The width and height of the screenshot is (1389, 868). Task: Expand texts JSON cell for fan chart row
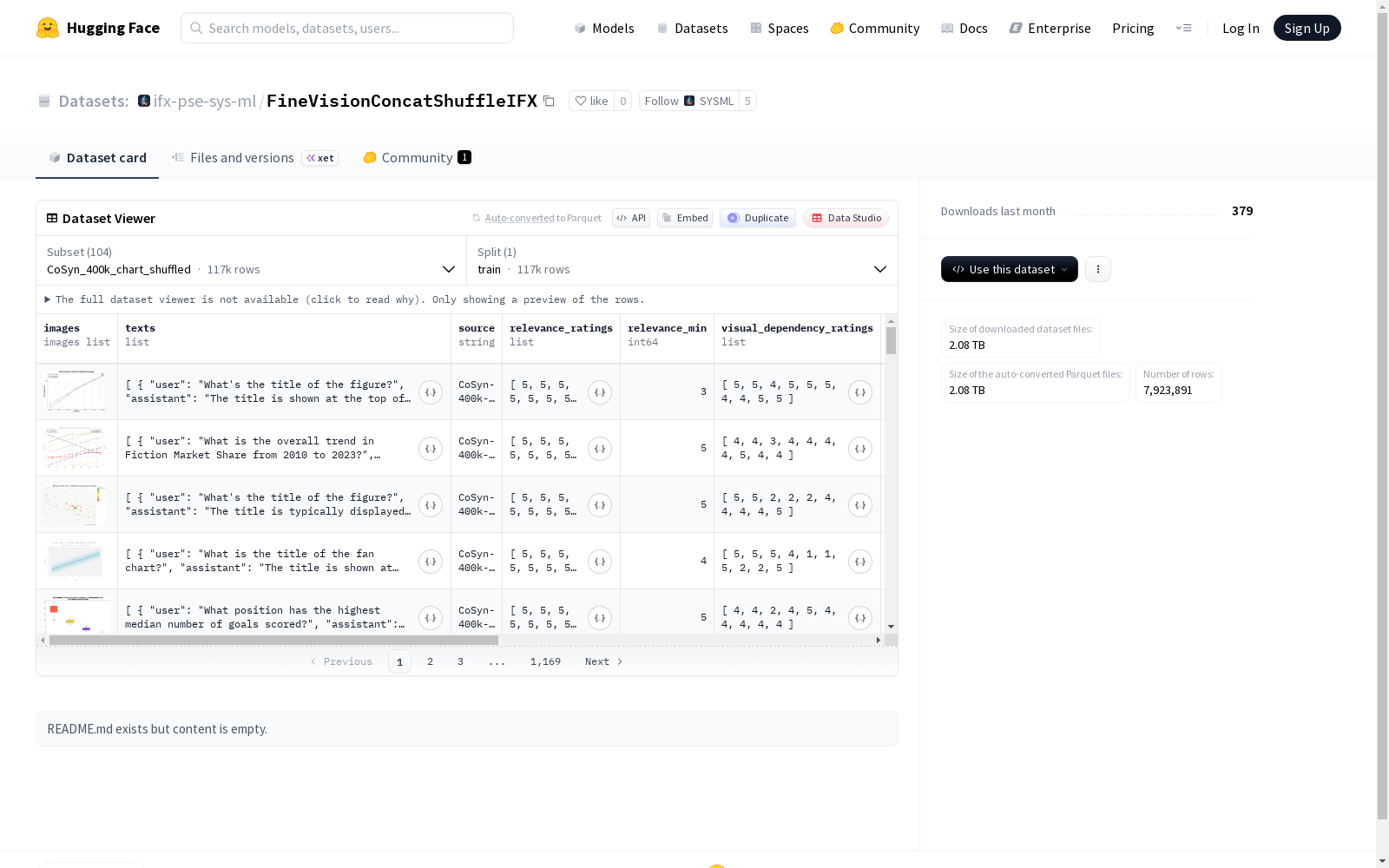431,562
